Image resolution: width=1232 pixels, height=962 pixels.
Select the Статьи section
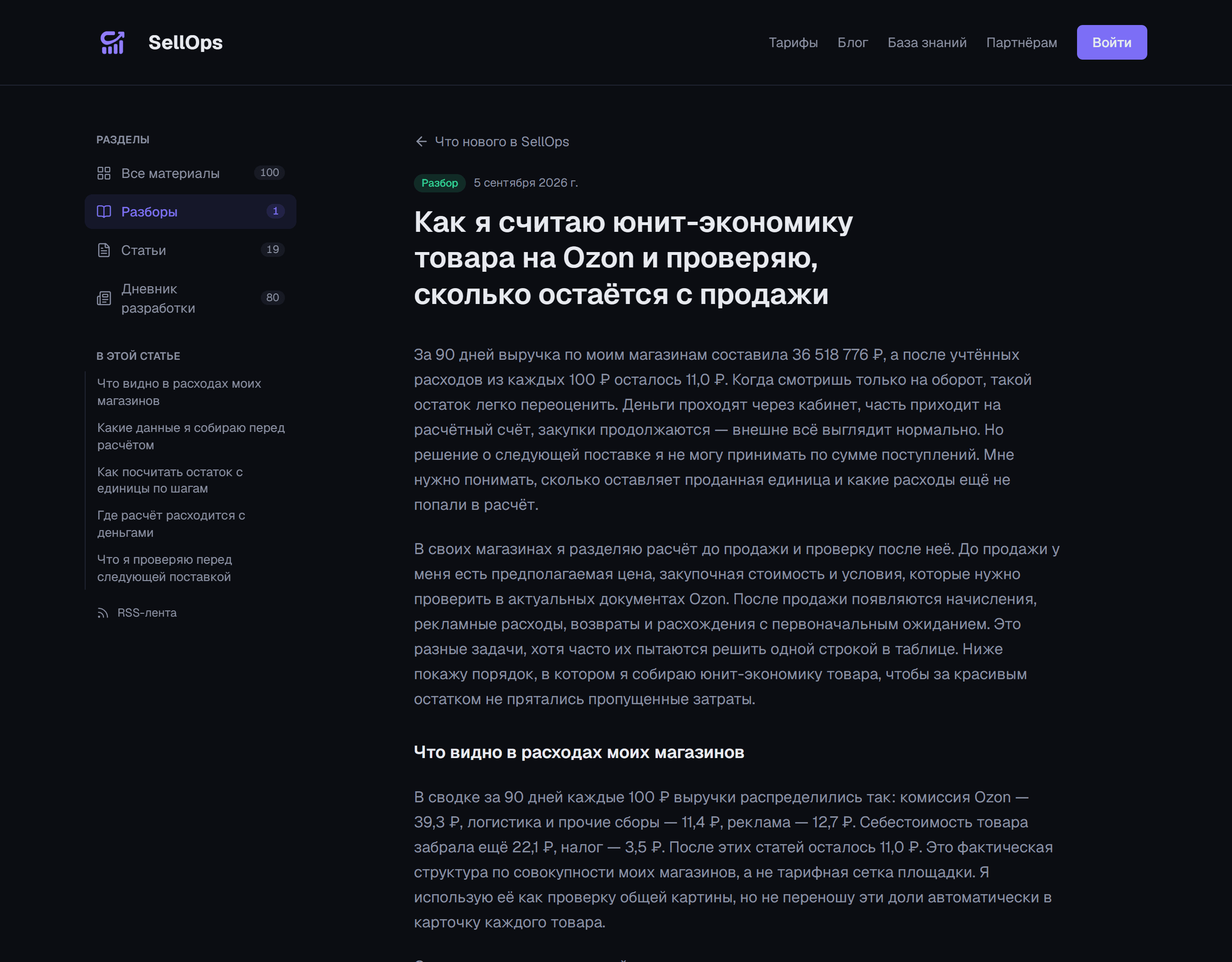click(190, 250)
